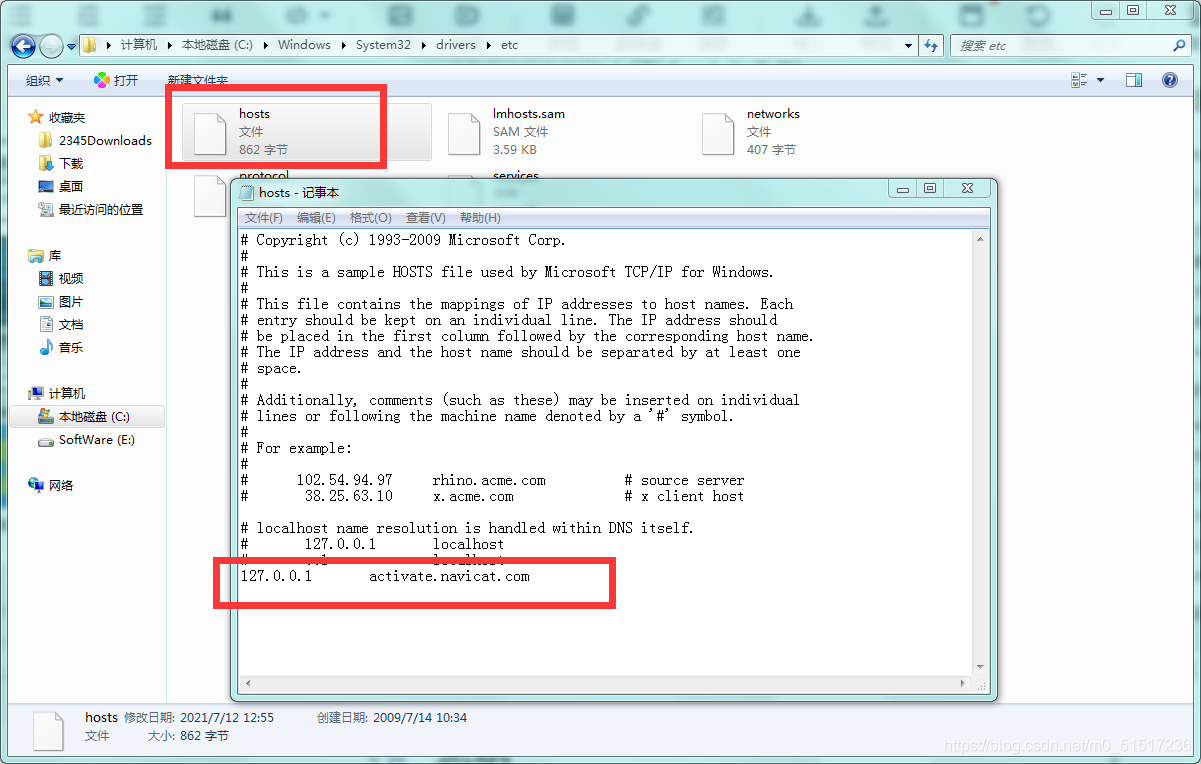
Task: Click the refresh button next to address bar
Action: pos(931,46)
